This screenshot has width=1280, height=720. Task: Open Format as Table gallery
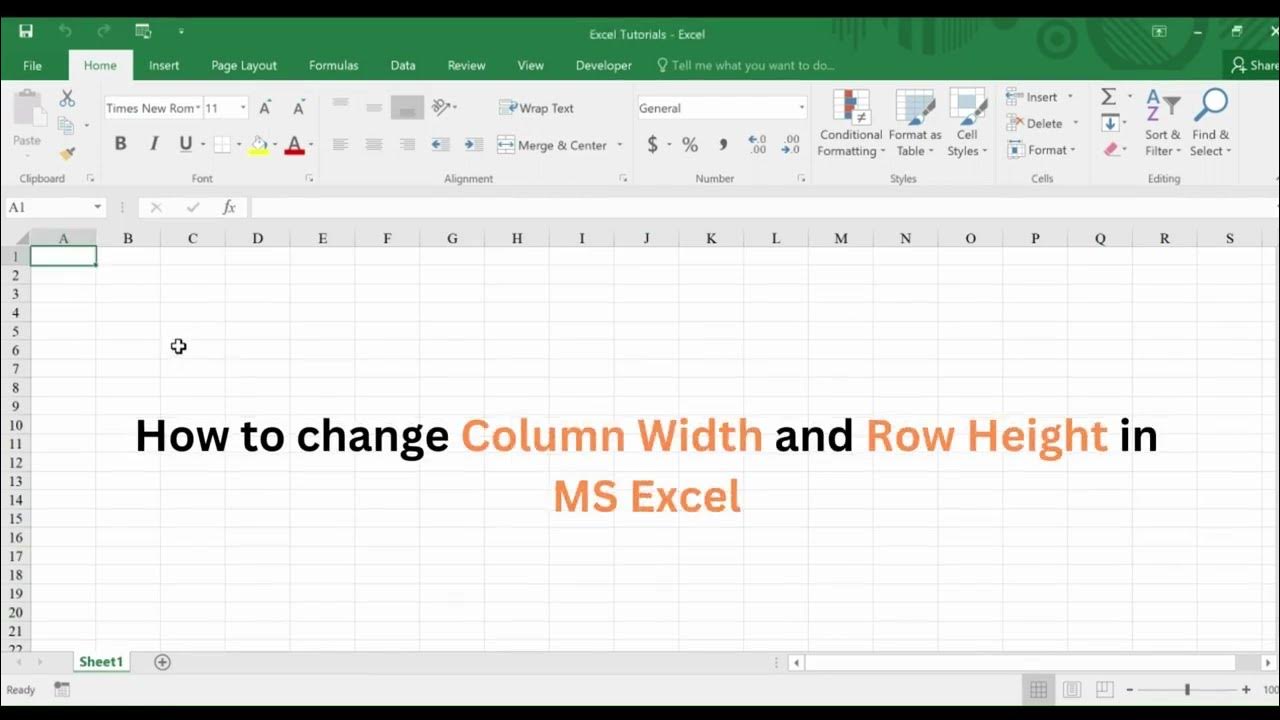tap(915, 123)
